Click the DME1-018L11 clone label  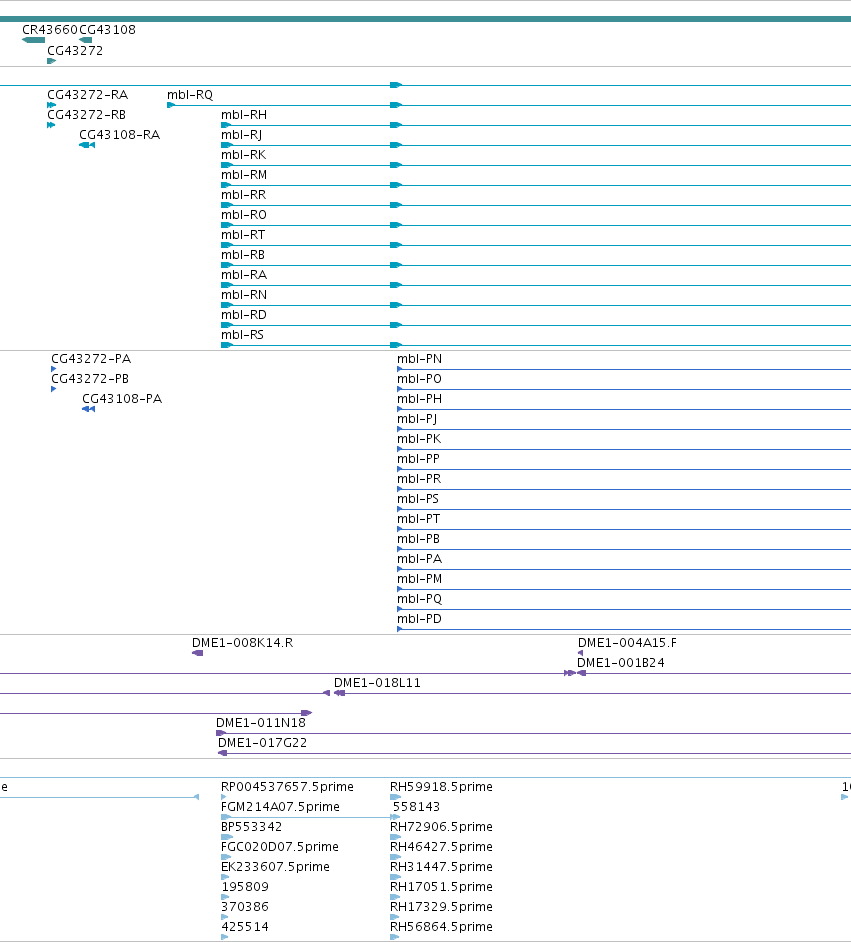(x=377, y=682)
